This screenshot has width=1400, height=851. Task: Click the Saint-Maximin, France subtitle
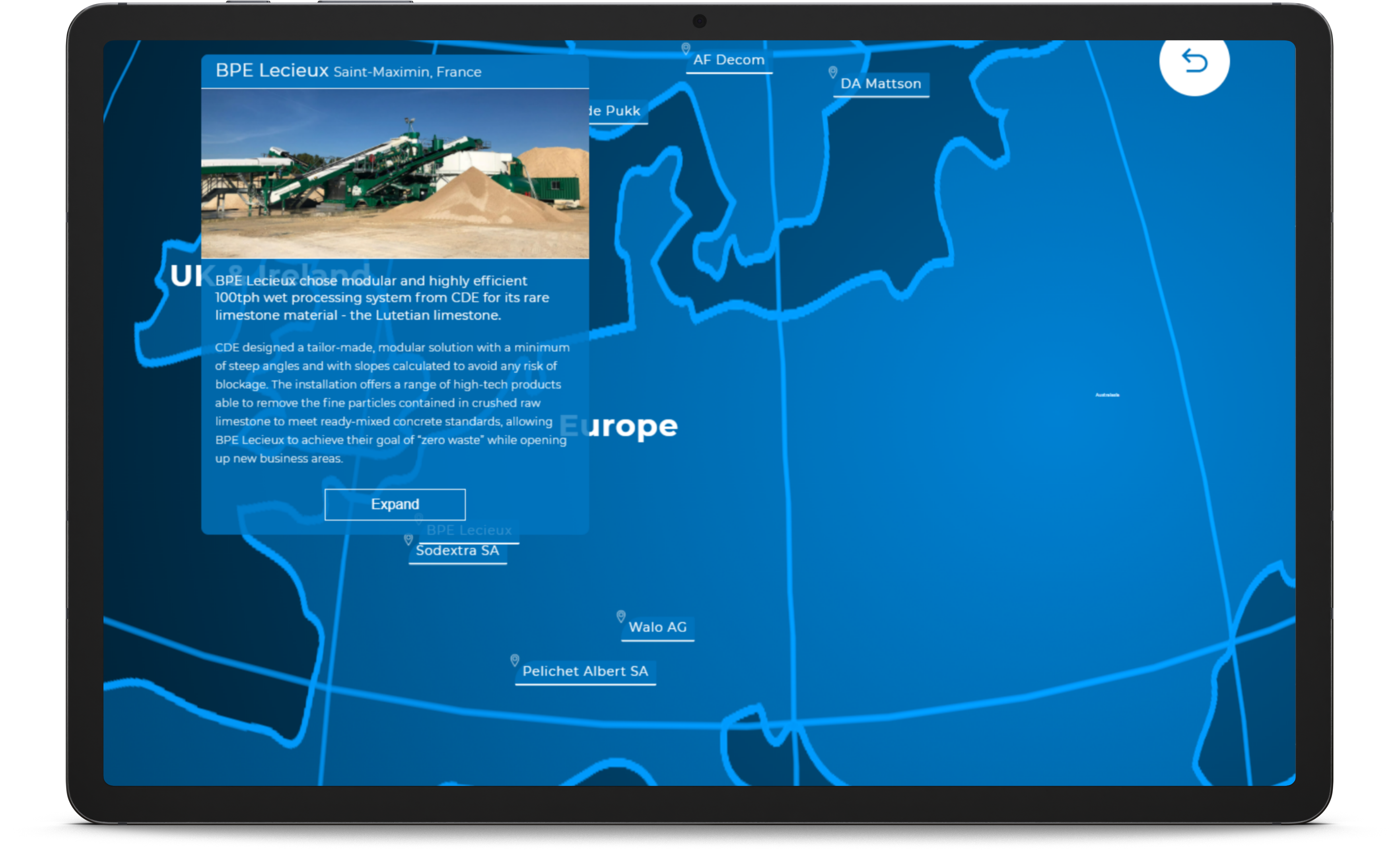(407, 72)
